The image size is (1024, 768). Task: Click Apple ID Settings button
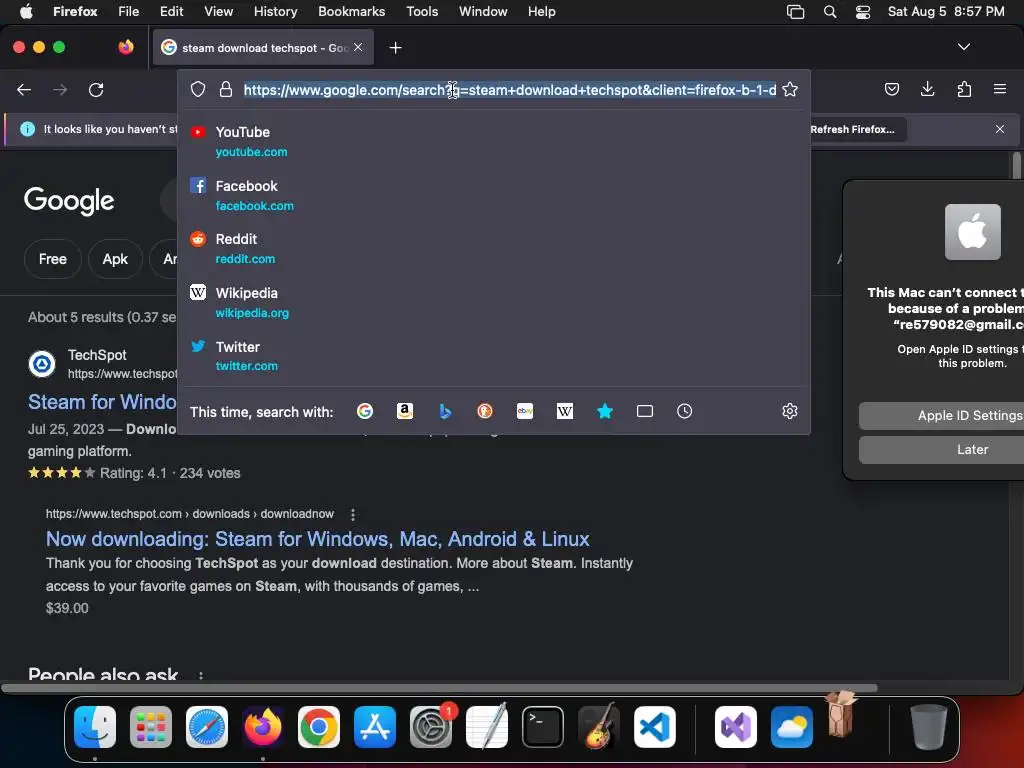(x=941, y=415)
